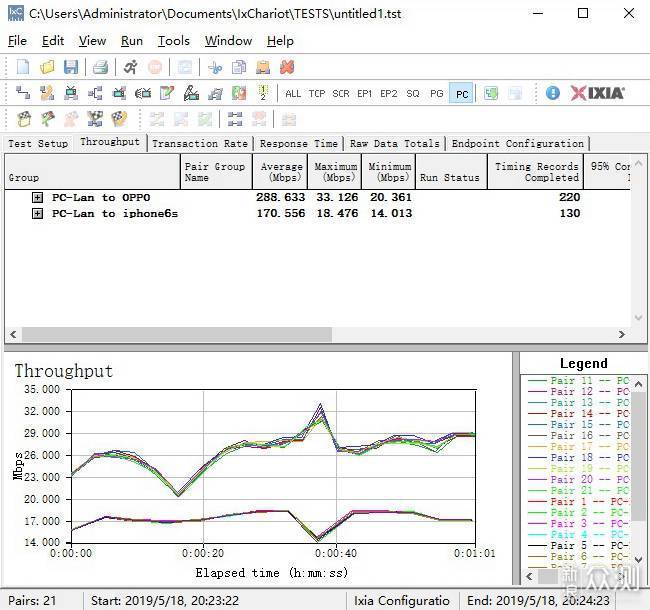Click the Timing Records Completed column header
Viewport: 650px width, 610px height.
535,172
